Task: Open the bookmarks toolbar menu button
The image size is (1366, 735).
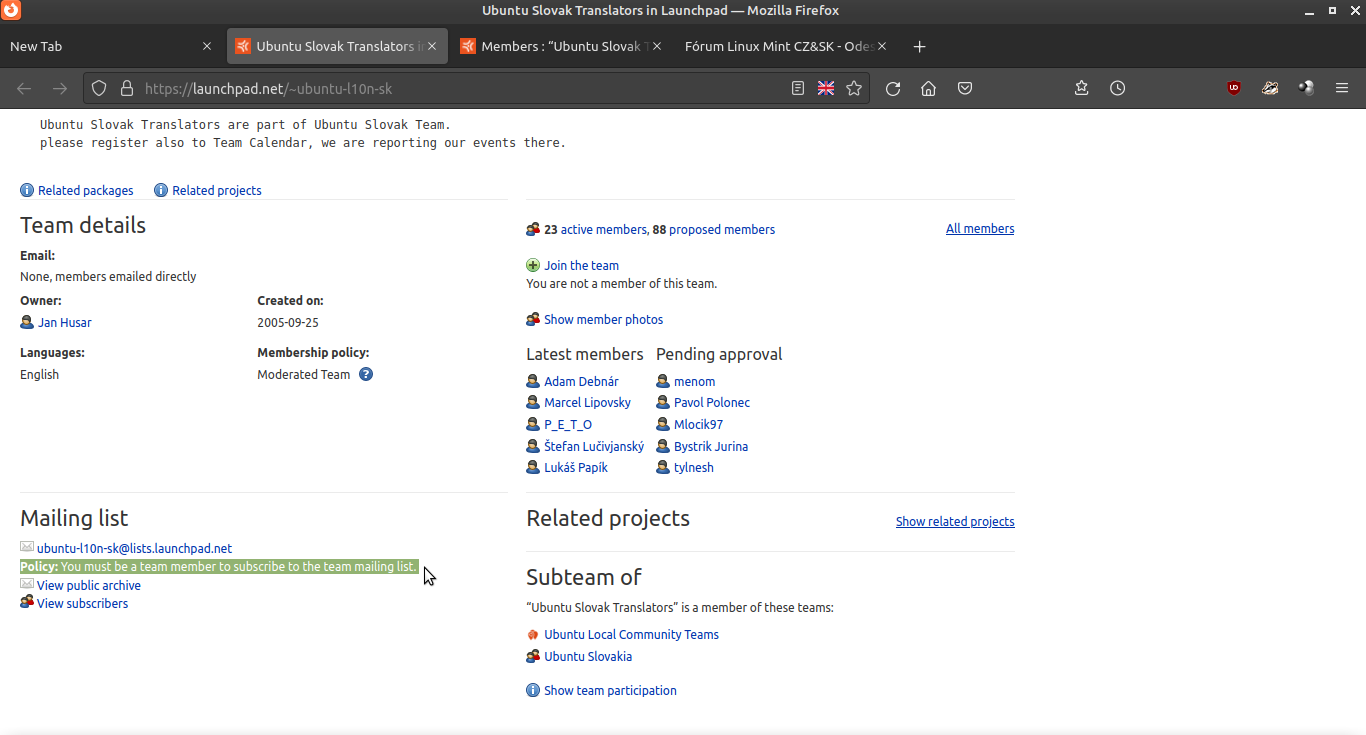Action: tap(1081, 88)
